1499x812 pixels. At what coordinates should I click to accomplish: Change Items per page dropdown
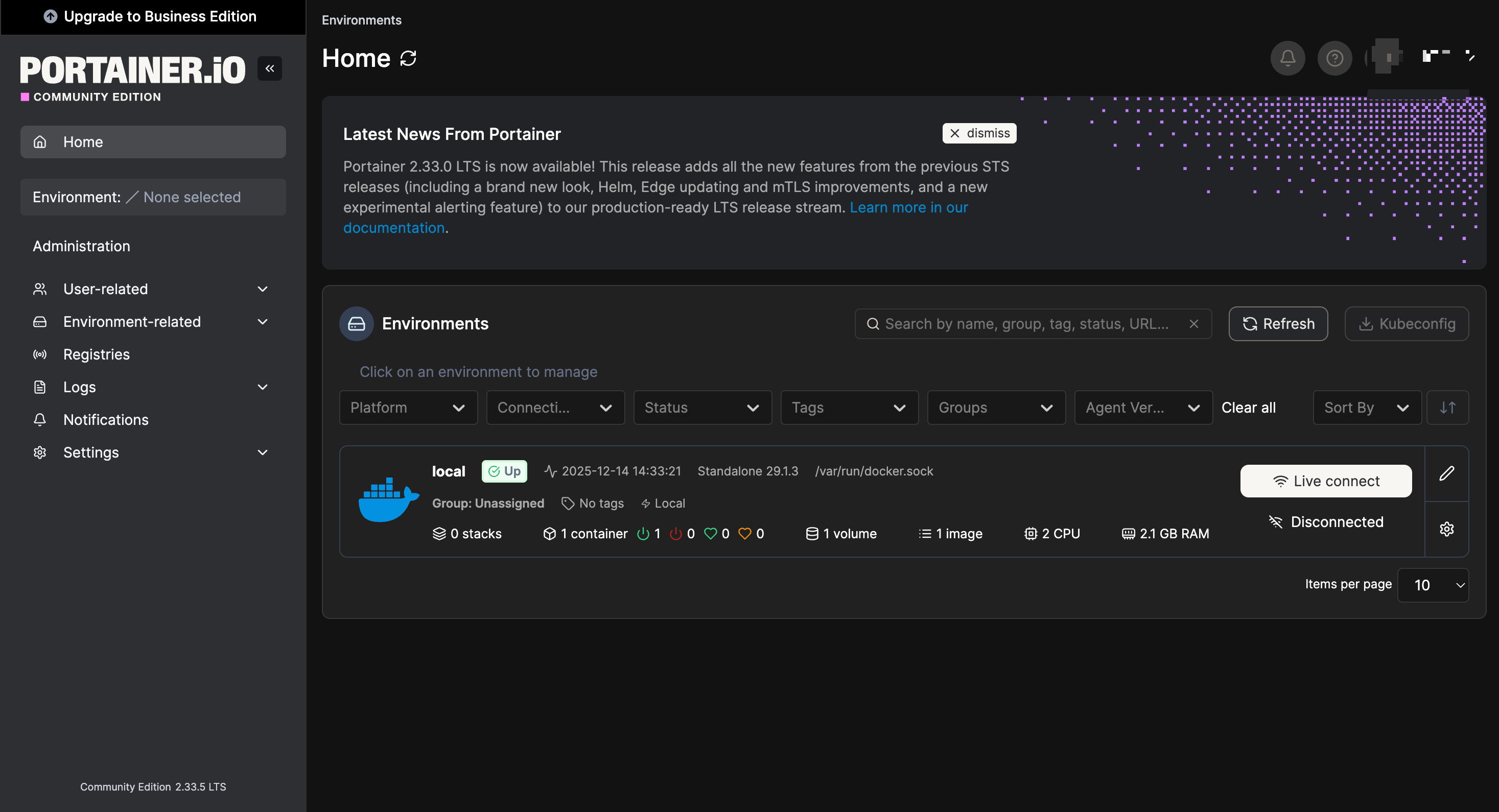[x=1433, y=585]
